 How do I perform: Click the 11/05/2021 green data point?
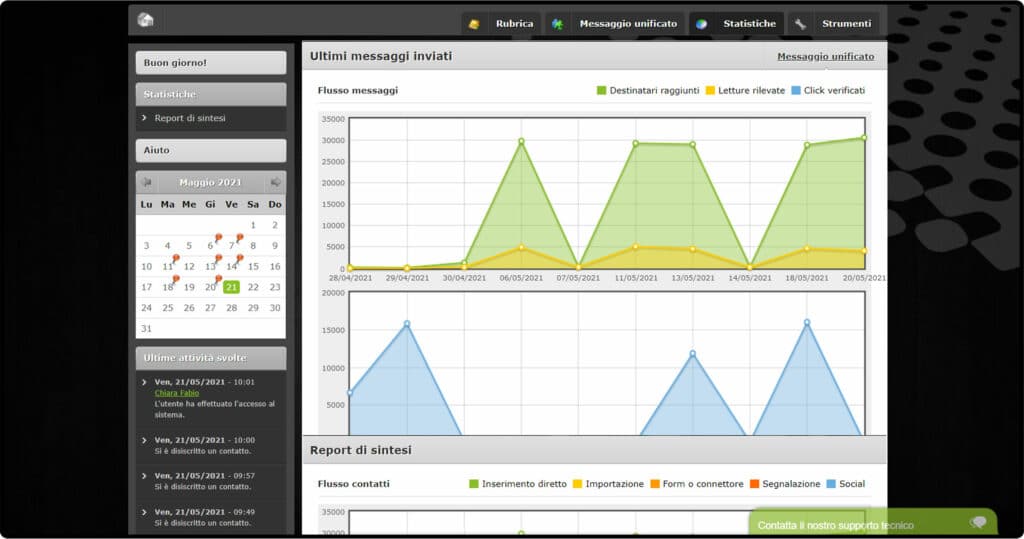[635, 144]
